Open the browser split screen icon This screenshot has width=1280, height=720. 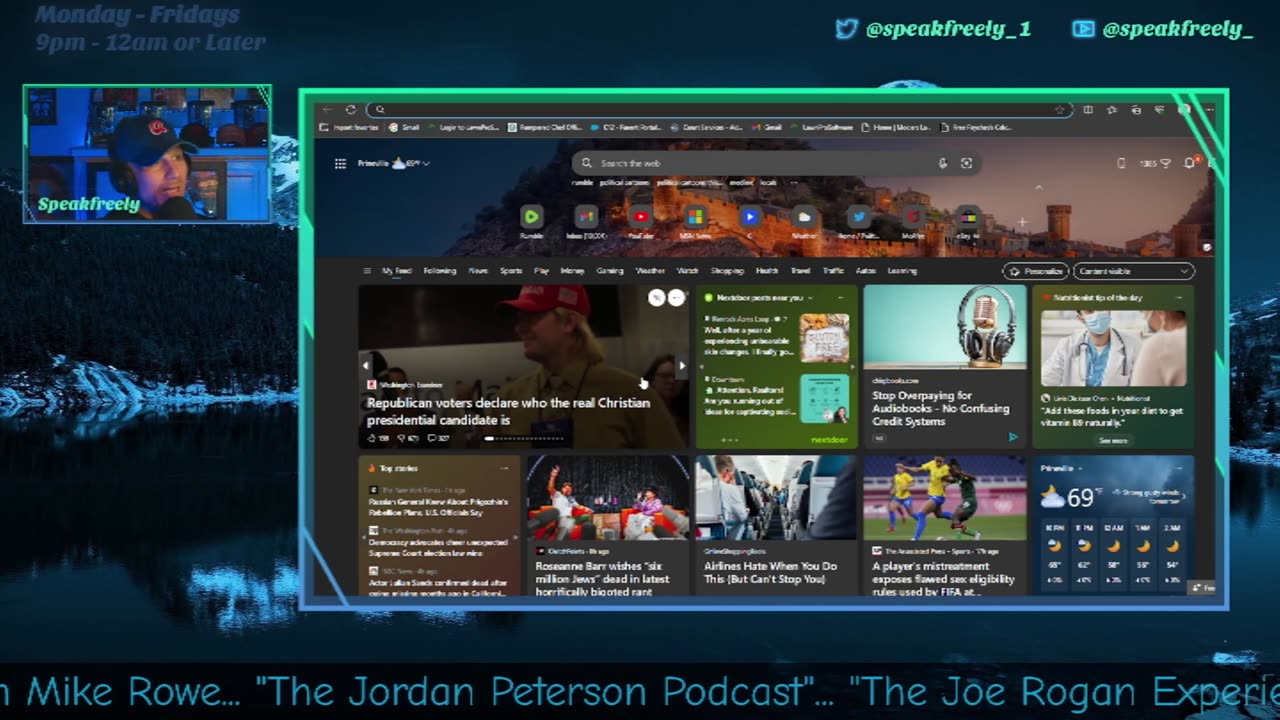(x=1088, y=109)
